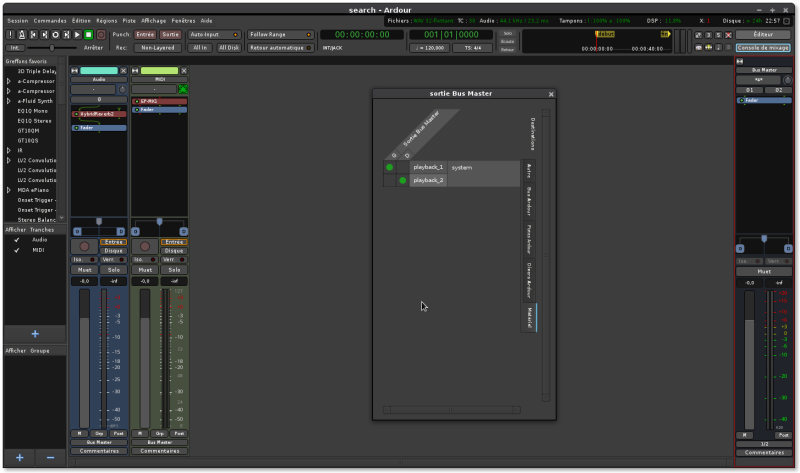Toggle Audio strip visibility checkbox

[x=17, y=240]
